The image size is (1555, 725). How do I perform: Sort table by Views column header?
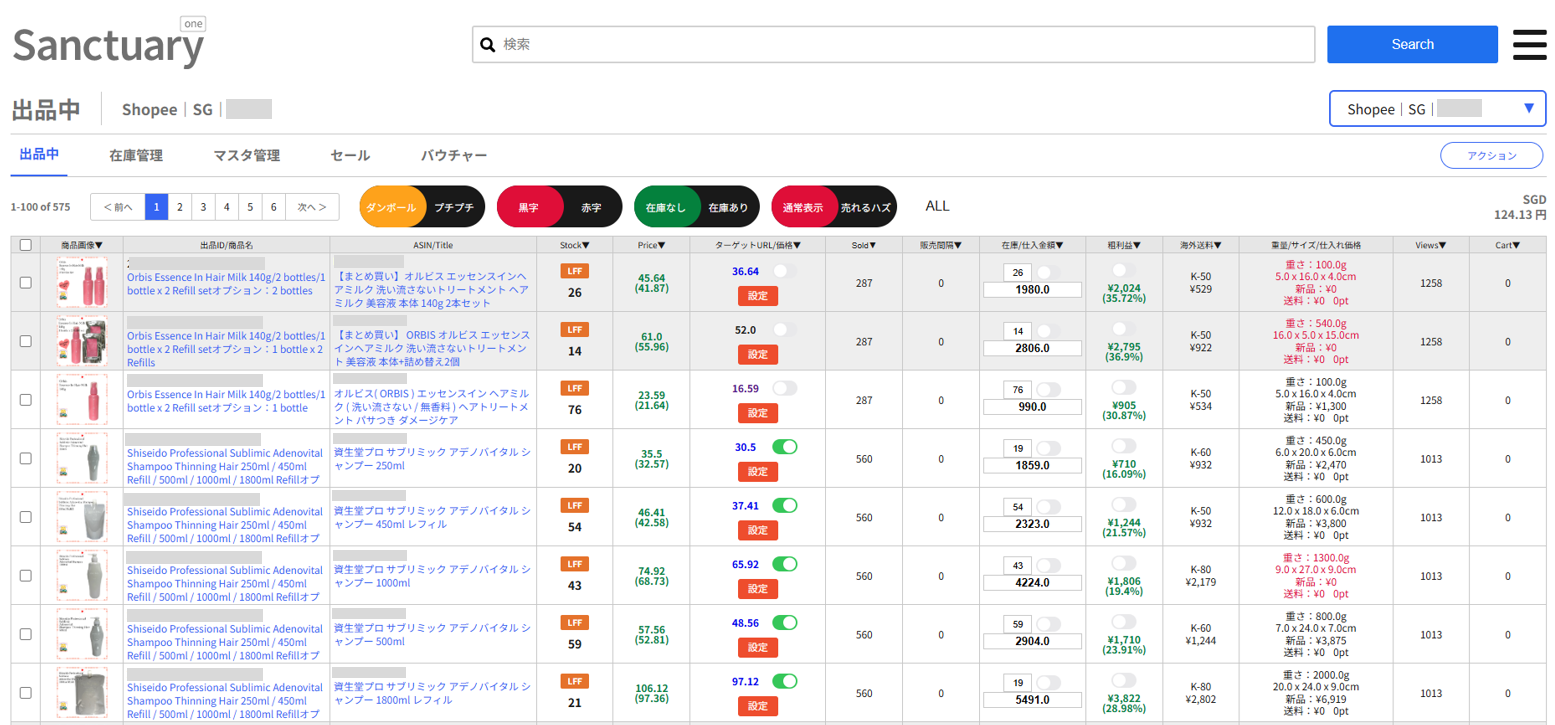1430,244
